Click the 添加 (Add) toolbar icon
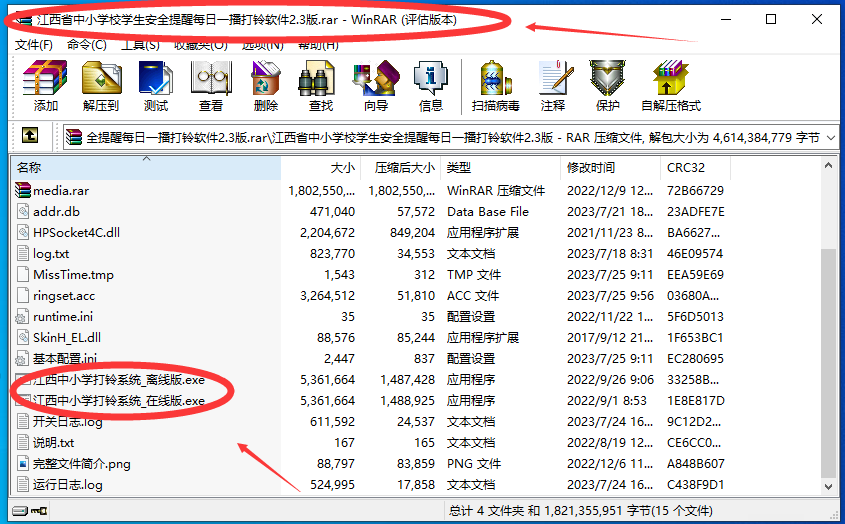This screenshot has width=845, height=524. pos(45,79)
